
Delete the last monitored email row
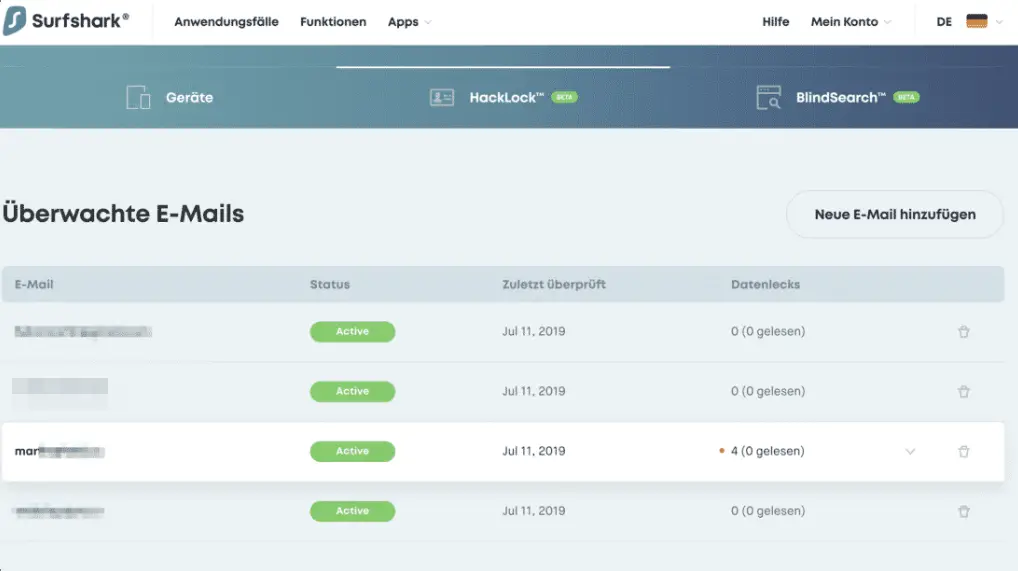pos(963,511)
